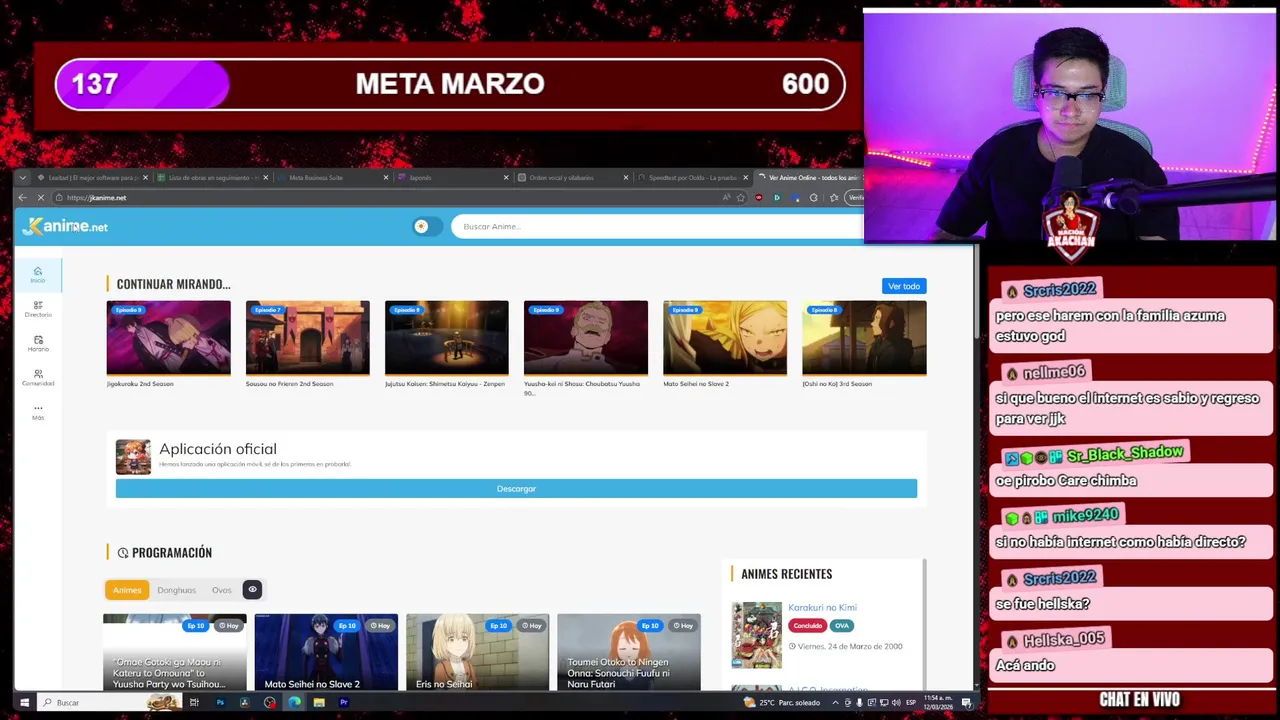
Task: Open the Eris no Seihai schedule card
Action: coord(477,652)
